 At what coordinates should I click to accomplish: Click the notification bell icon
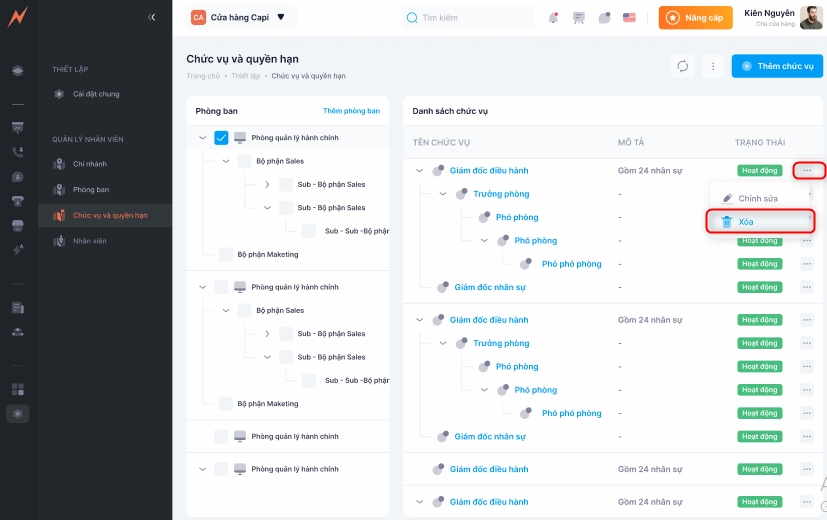click(x=554, y=18)
